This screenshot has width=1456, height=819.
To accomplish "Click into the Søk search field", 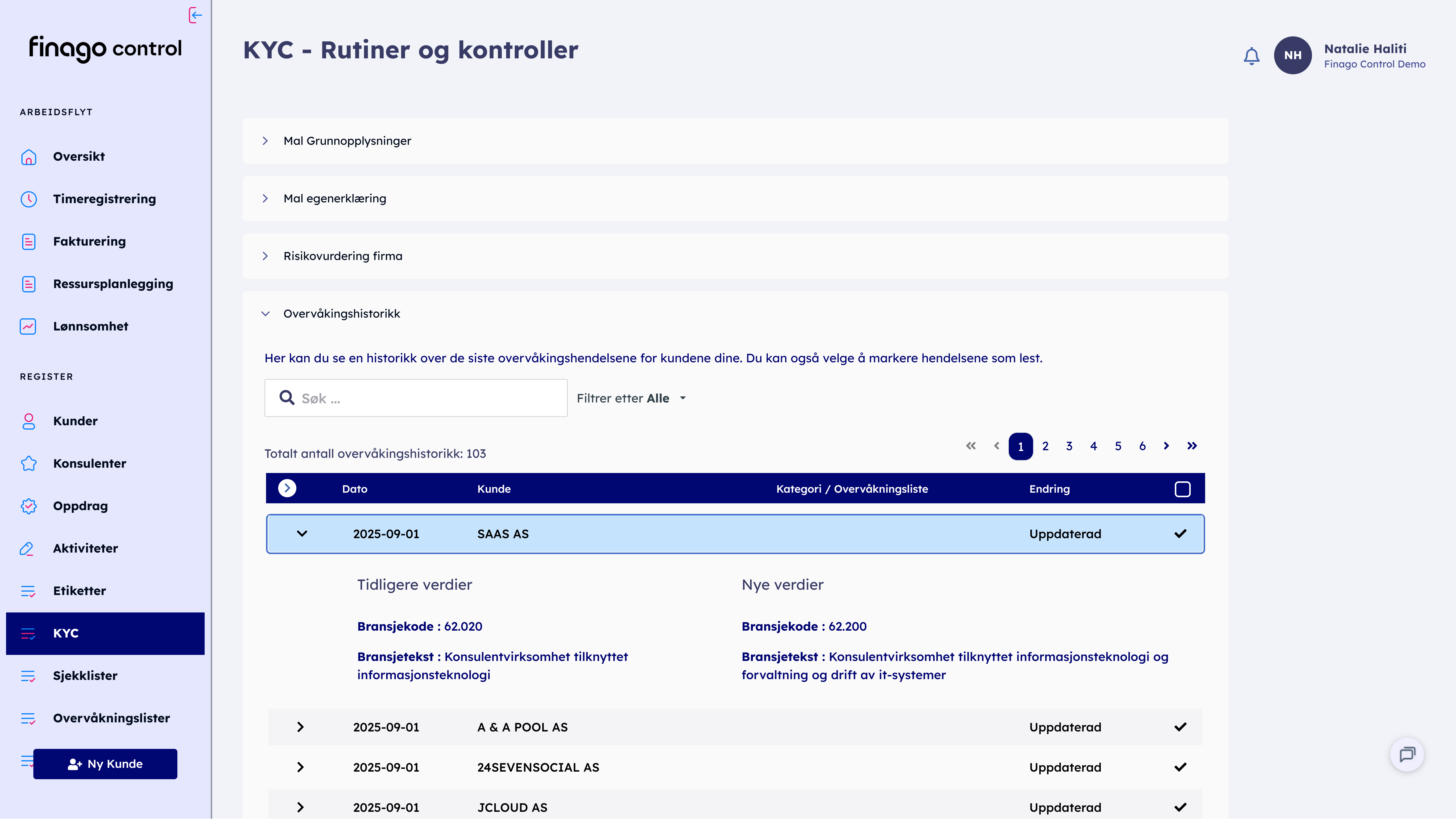I will (430, 398).
